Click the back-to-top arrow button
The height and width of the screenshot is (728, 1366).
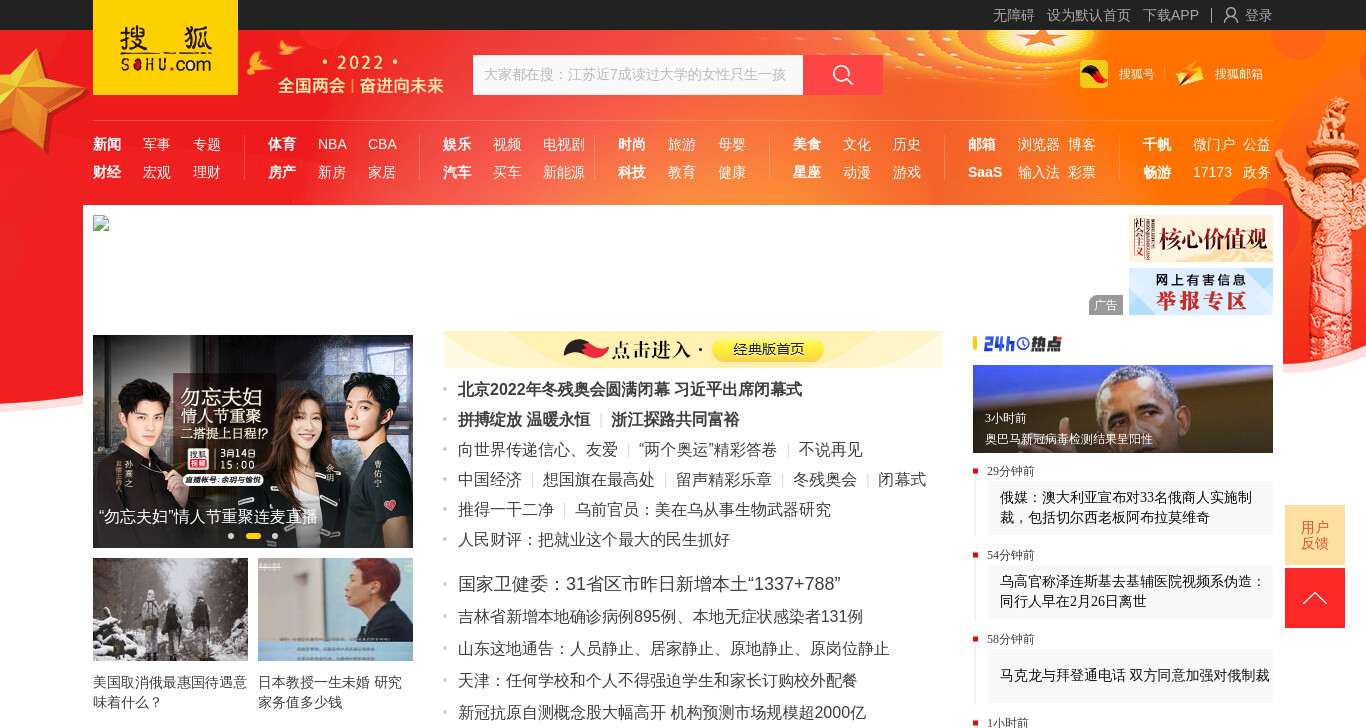(1315, 598)
